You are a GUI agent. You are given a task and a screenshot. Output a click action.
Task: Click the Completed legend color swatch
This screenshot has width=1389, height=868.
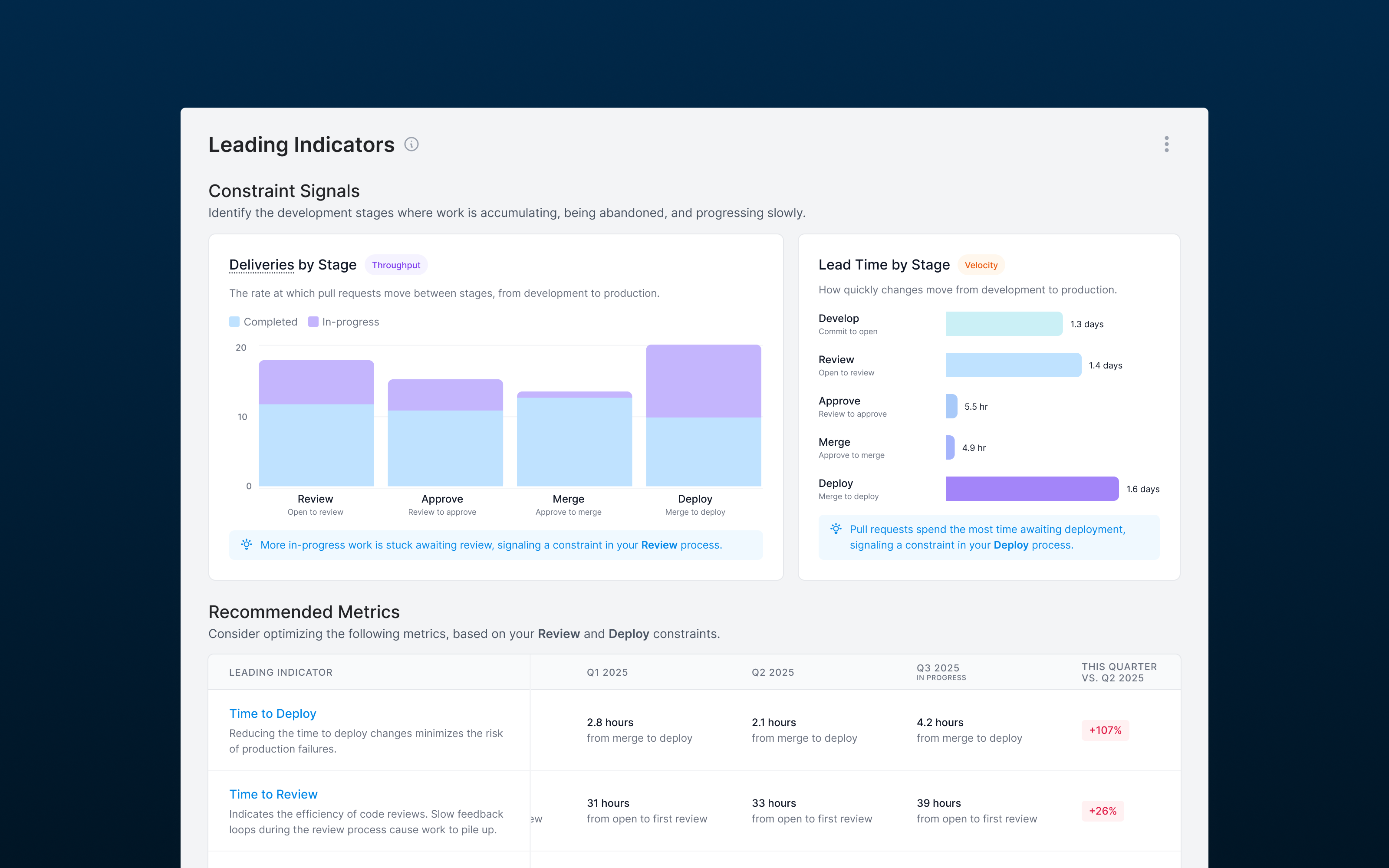[234, 322]
